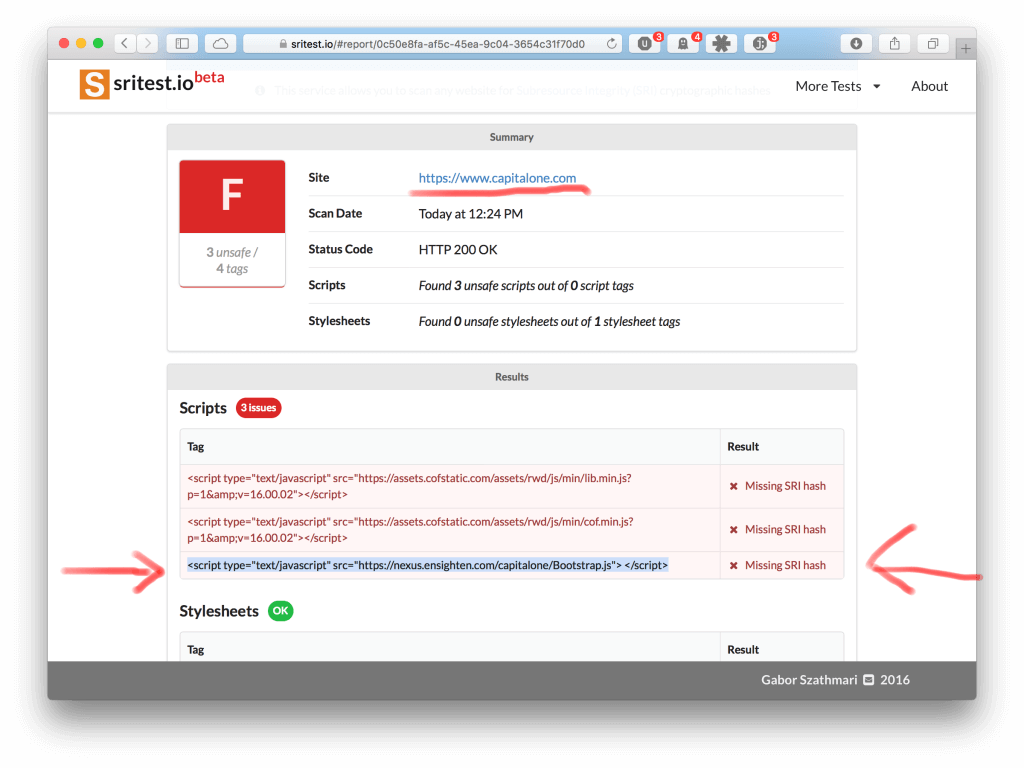Screen dimensions: 1024x768
Task: Click the red F grade badge
Action: pyautogui.click(x=232, y=196)
